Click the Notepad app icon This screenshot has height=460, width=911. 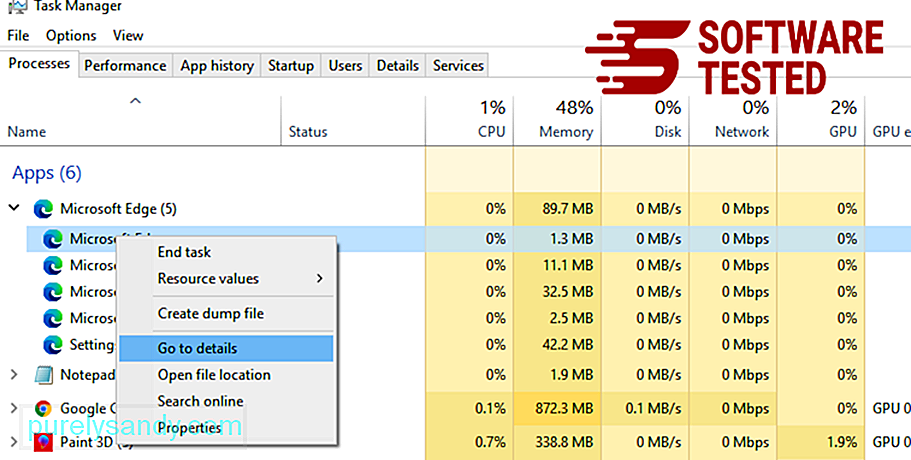click(x=44, y=375)
